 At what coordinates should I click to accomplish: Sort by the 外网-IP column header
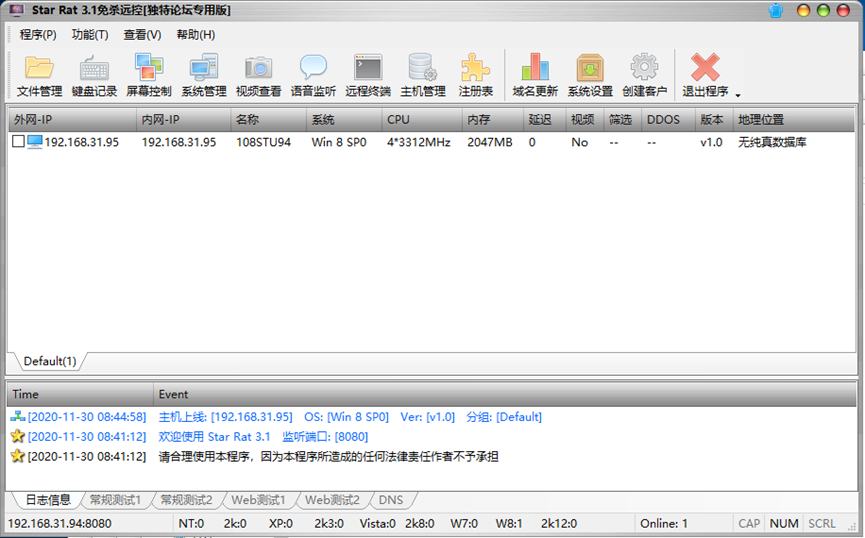click(72, 120)
